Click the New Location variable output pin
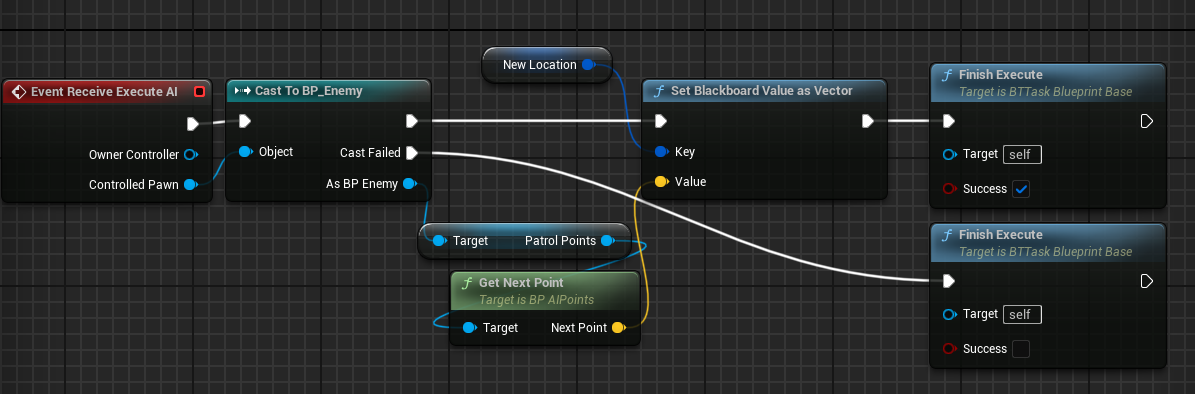 point(588,65)
